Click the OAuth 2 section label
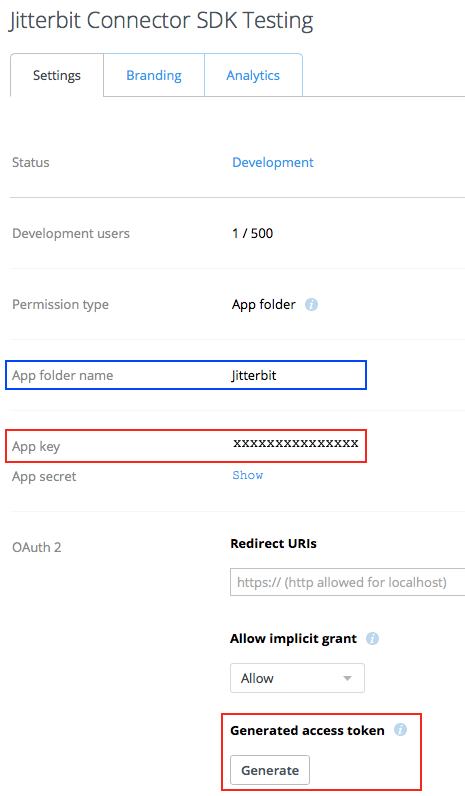Image resolution: width=465 pixels, height=796 pixels. (x=37, y=547)
